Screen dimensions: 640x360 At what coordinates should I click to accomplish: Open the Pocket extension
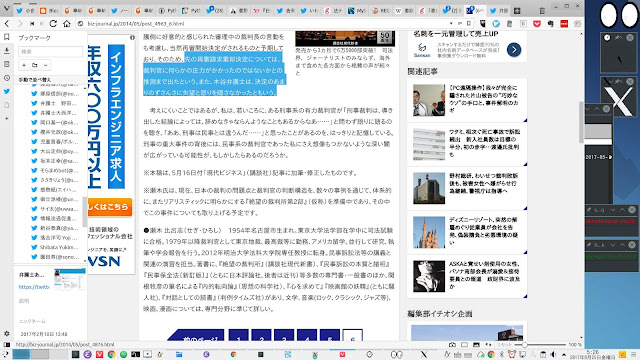537,24
